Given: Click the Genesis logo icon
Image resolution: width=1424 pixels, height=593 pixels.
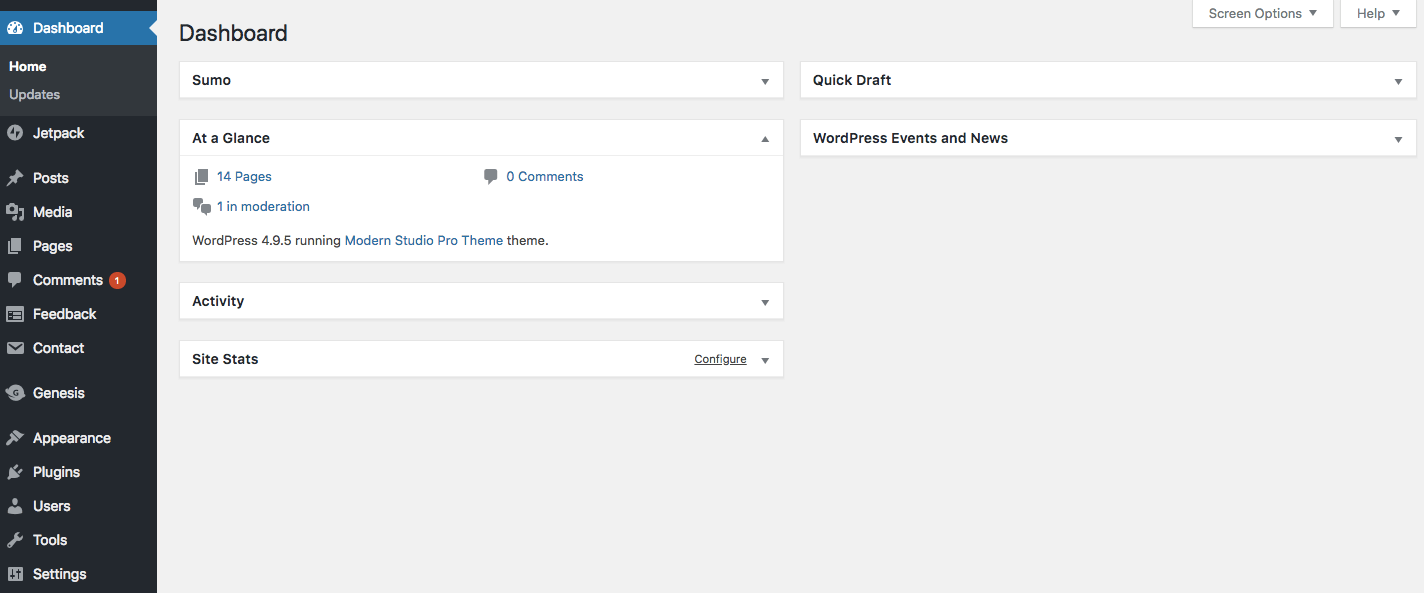Looking at the screenshot, I should [x=15, y=393].
